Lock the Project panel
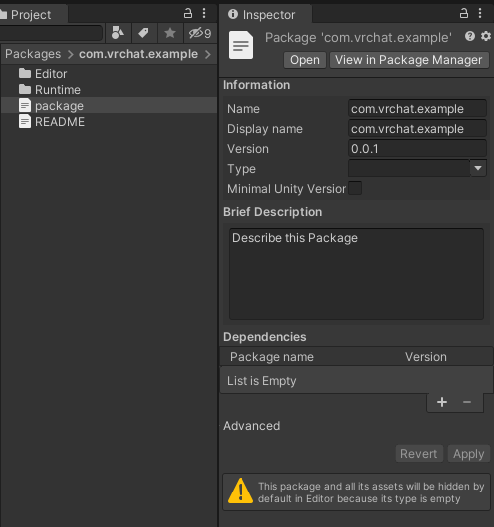 [188, 13]
